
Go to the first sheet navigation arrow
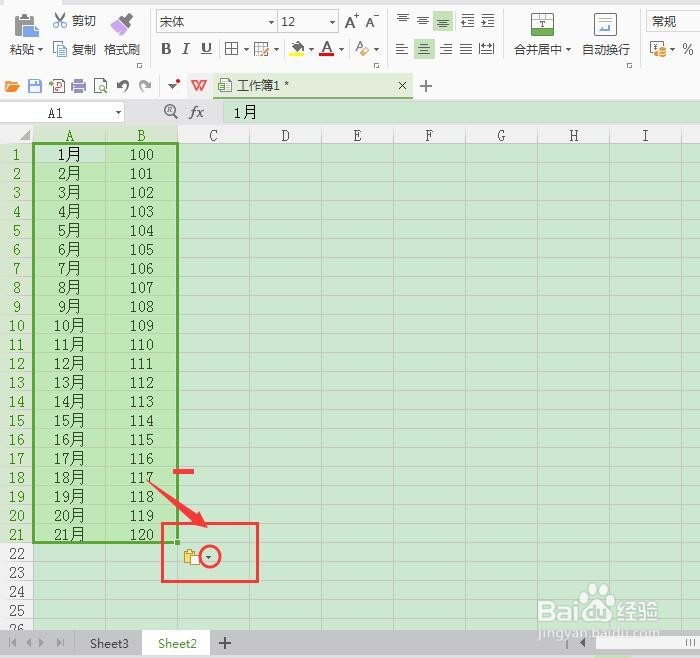point(12,643)
